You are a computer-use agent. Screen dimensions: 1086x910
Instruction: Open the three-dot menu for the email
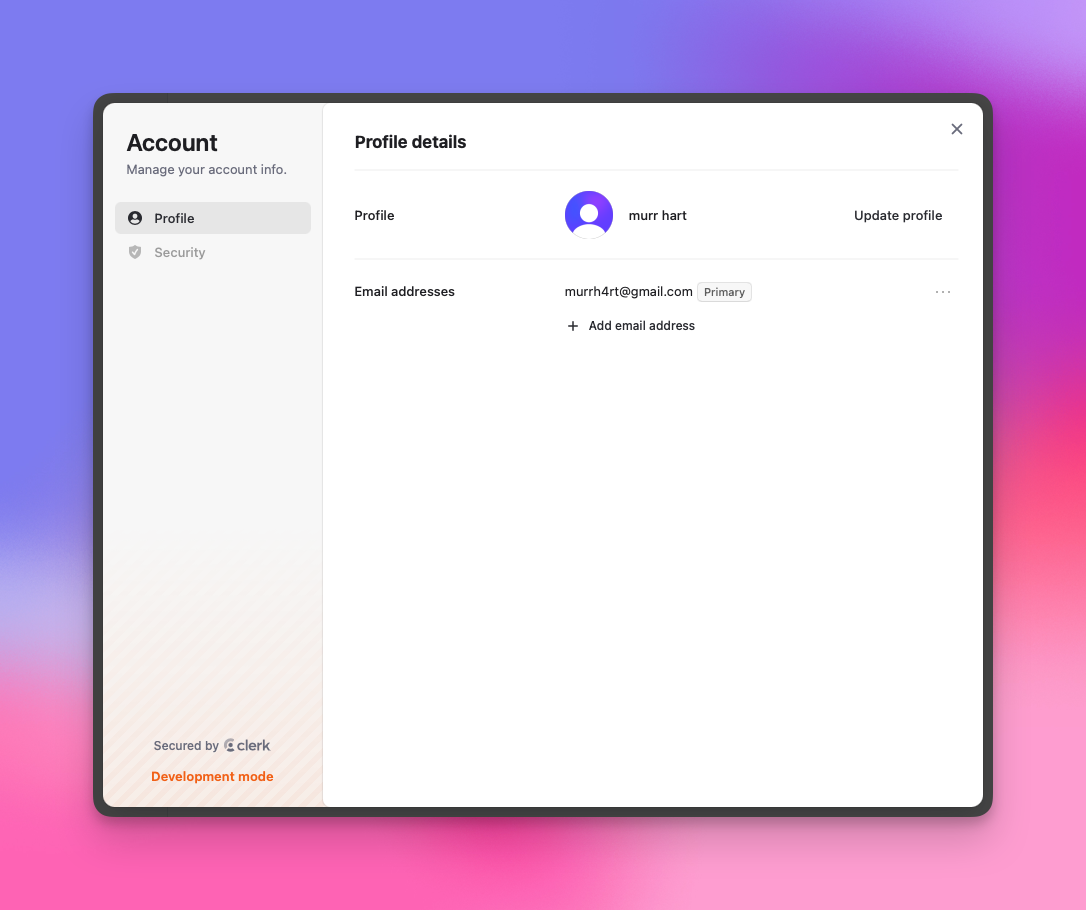(x=943, y=292)
